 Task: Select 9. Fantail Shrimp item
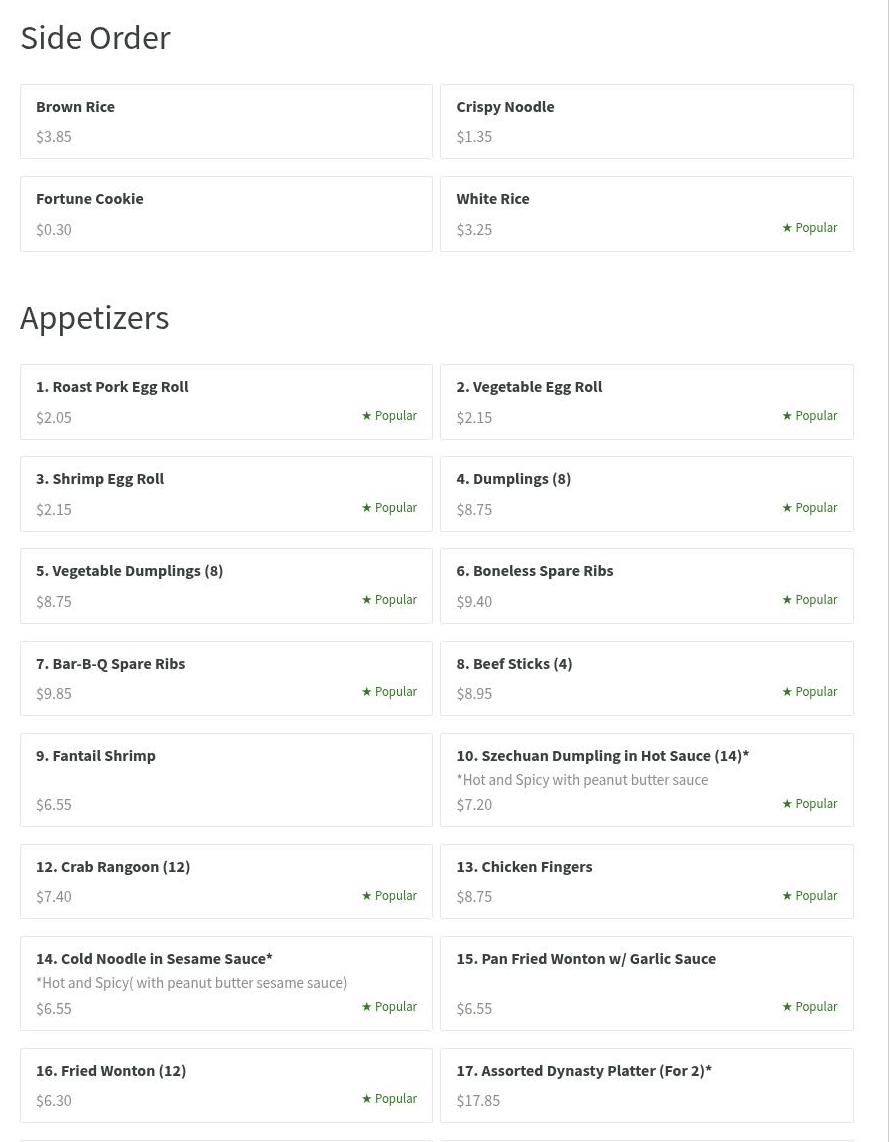[x=226, y=780]
